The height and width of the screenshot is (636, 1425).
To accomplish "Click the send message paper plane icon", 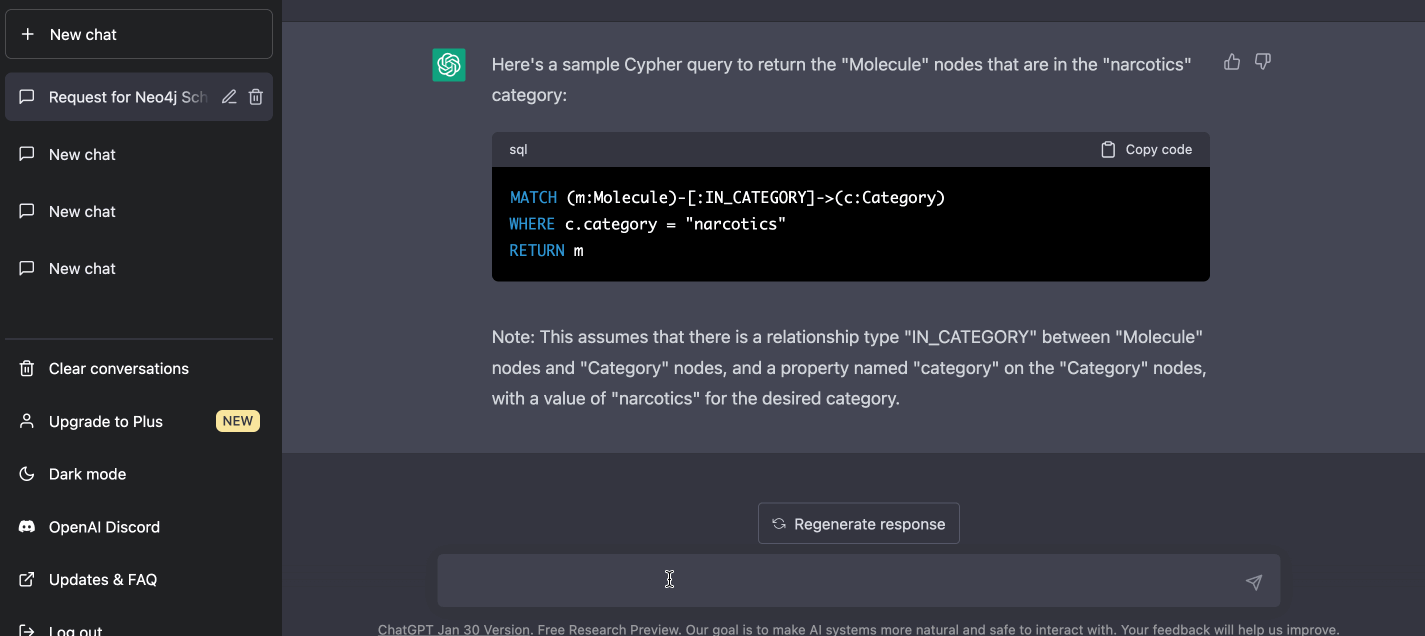I will pos(1254,582).
